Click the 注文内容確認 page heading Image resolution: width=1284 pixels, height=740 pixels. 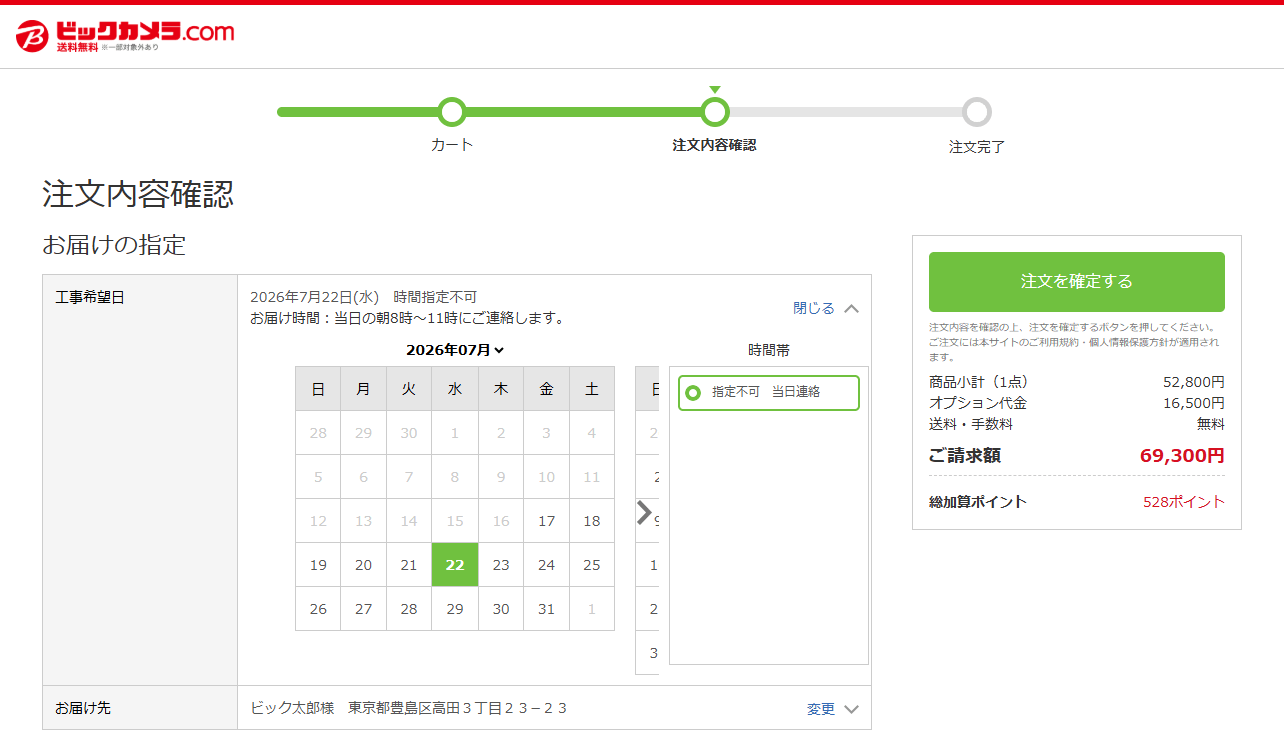click(x=138, y=194)
